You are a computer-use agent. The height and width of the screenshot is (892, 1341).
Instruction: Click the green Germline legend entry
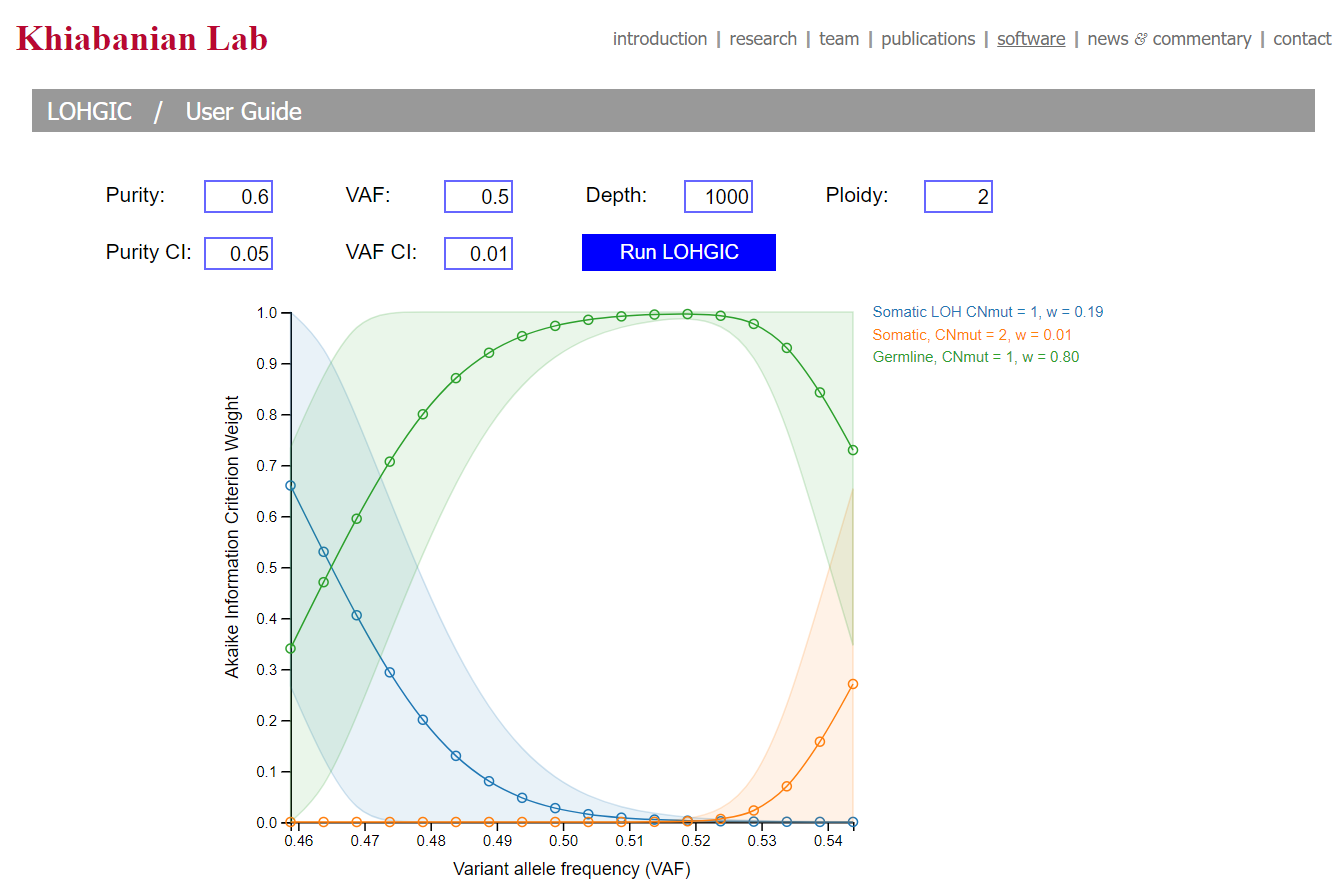pos(976,357)
